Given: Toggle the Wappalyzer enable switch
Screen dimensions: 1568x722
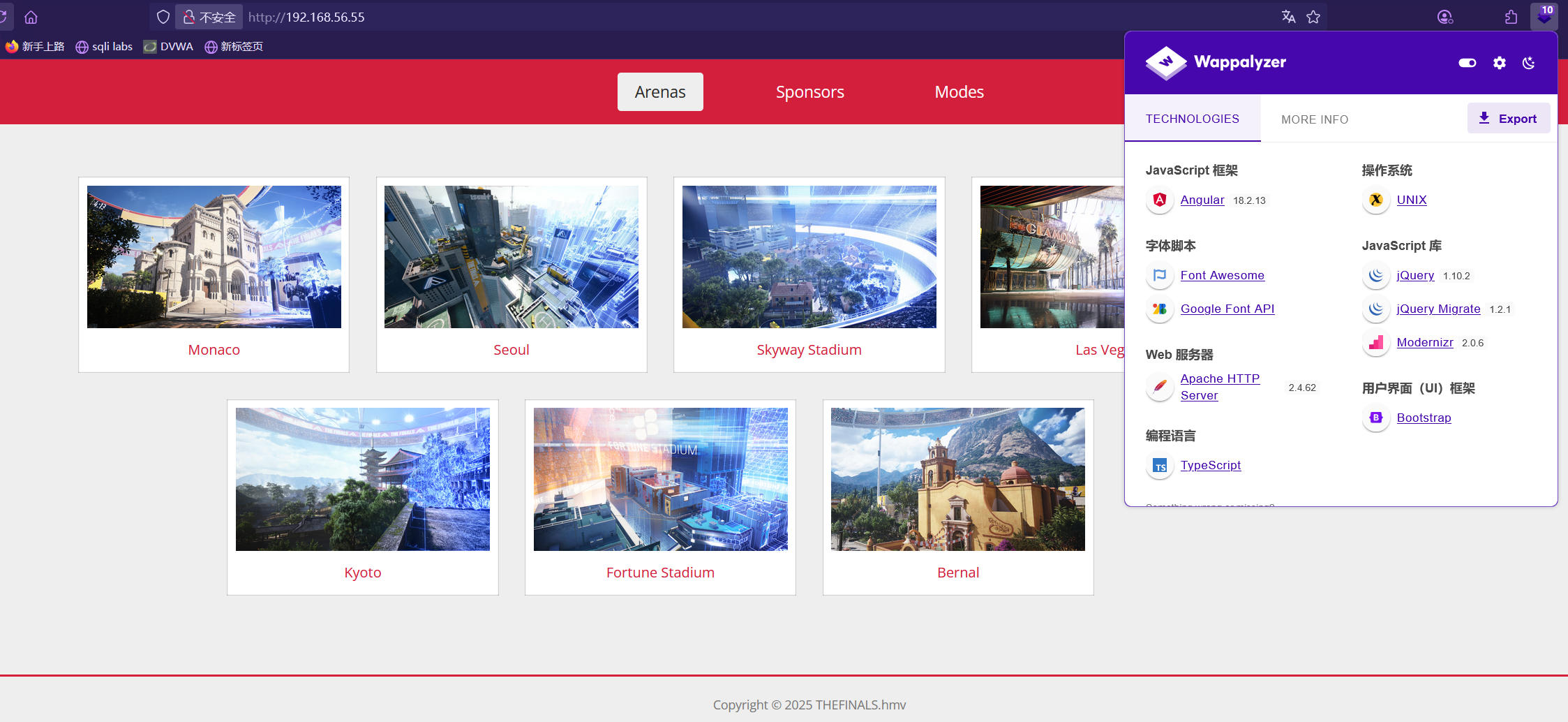Looking at the screenshot, I should click(x=1467, y=63).
